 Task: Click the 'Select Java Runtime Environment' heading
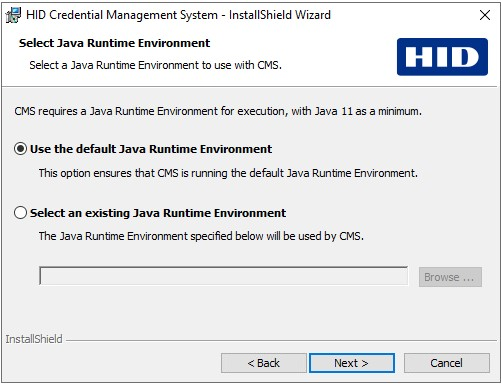pos(114,43)
